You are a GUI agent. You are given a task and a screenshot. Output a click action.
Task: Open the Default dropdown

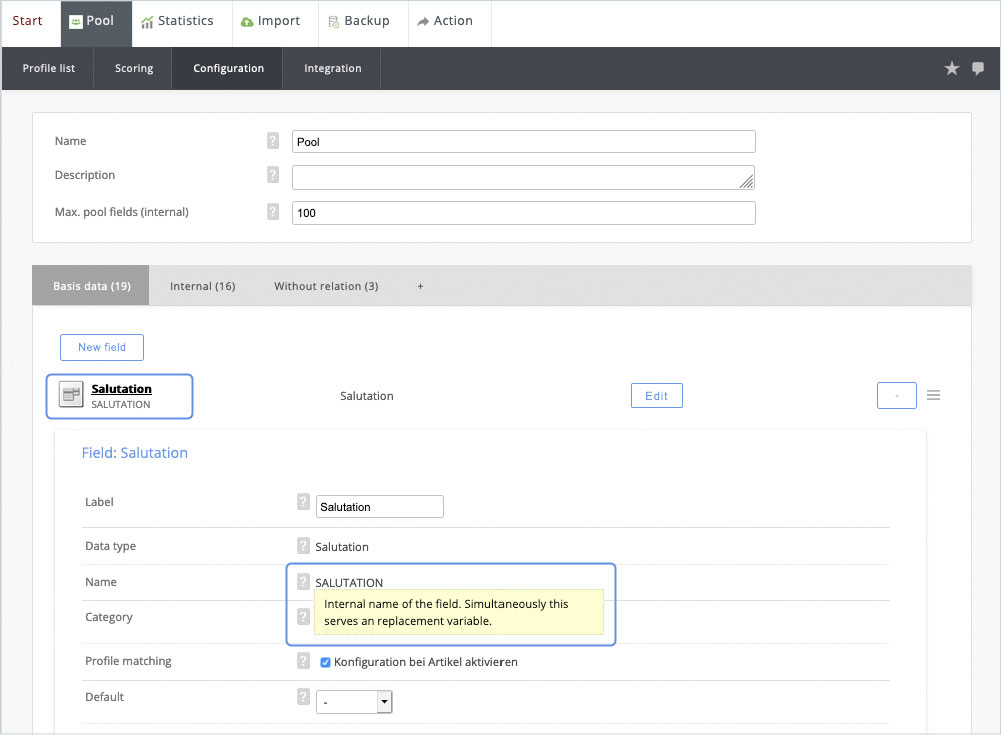click(x=354, y=702)
